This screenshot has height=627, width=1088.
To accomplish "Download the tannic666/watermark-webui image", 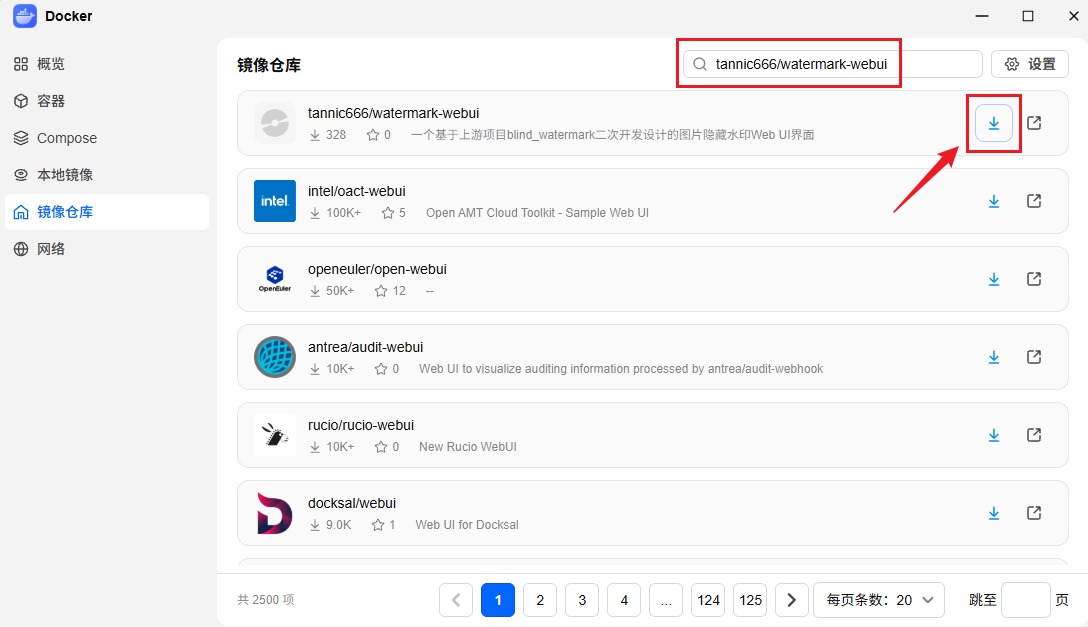I will tap(994, 123).
